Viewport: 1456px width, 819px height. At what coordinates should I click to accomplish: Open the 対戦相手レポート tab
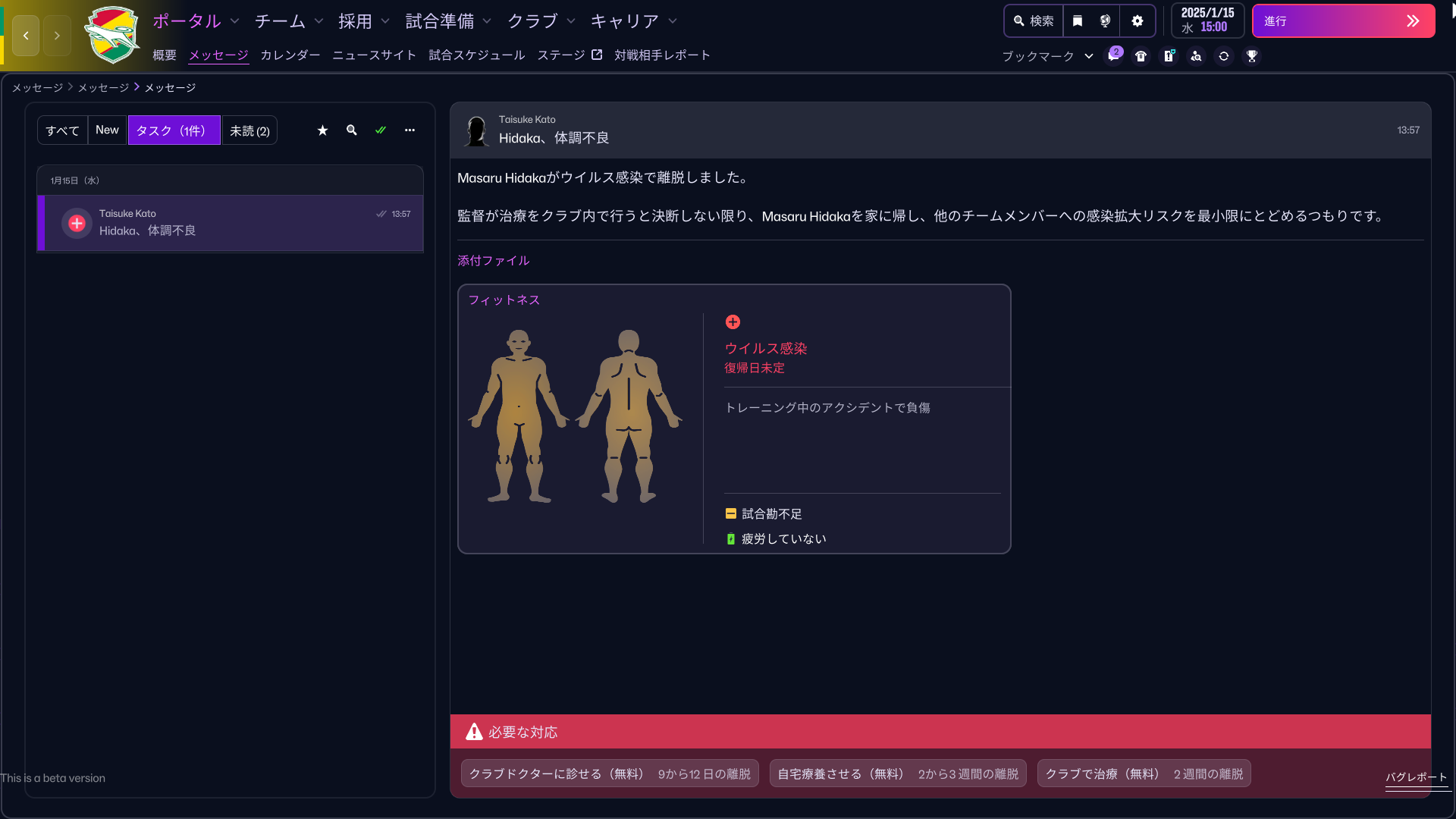click(x=663, y=55)
